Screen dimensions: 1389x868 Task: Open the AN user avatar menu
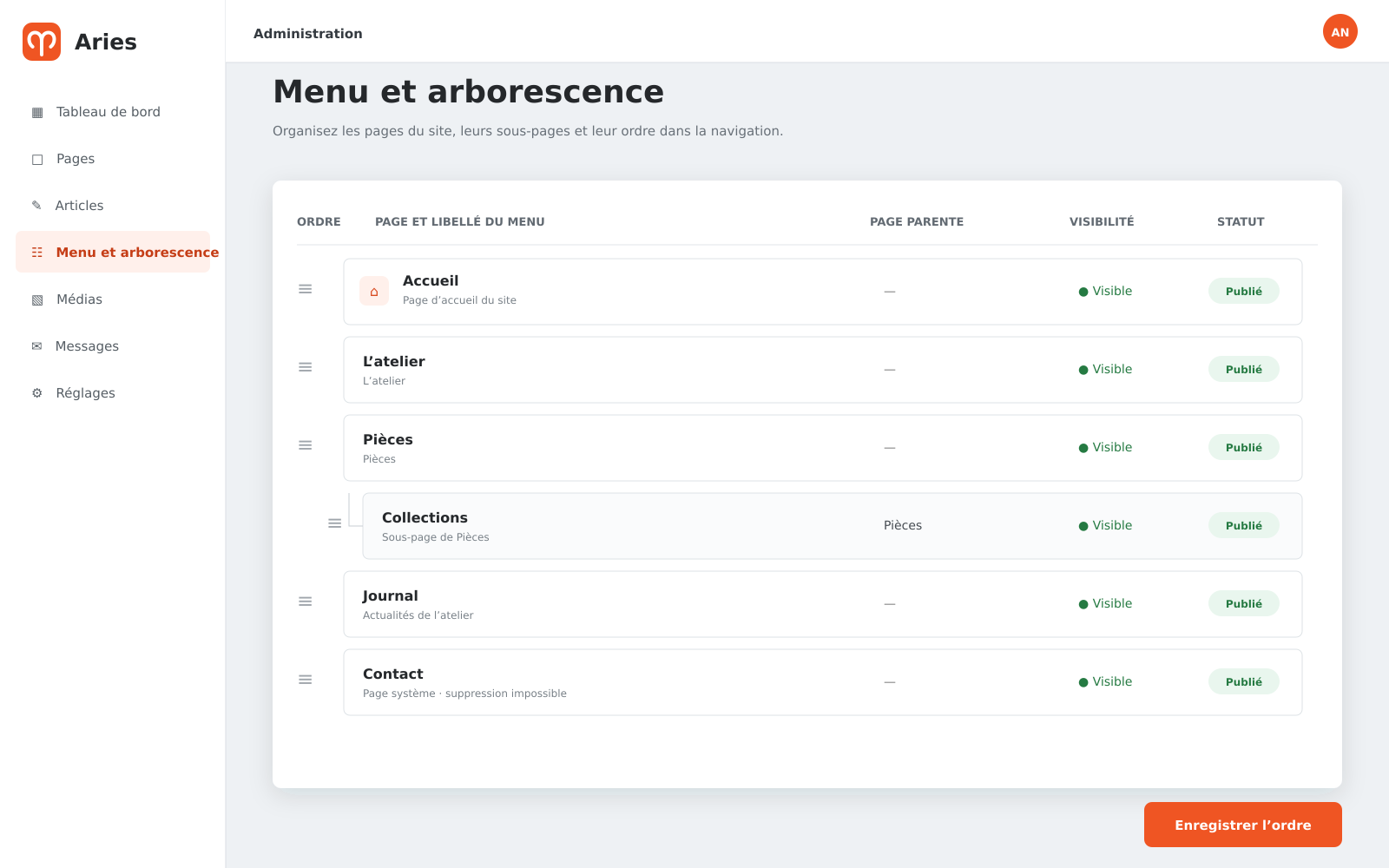click(1340, 31)
